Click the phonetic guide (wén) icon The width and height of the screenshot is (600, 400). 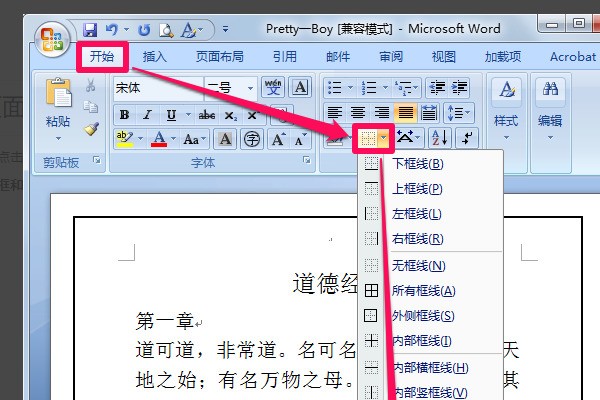click(273, 87)
